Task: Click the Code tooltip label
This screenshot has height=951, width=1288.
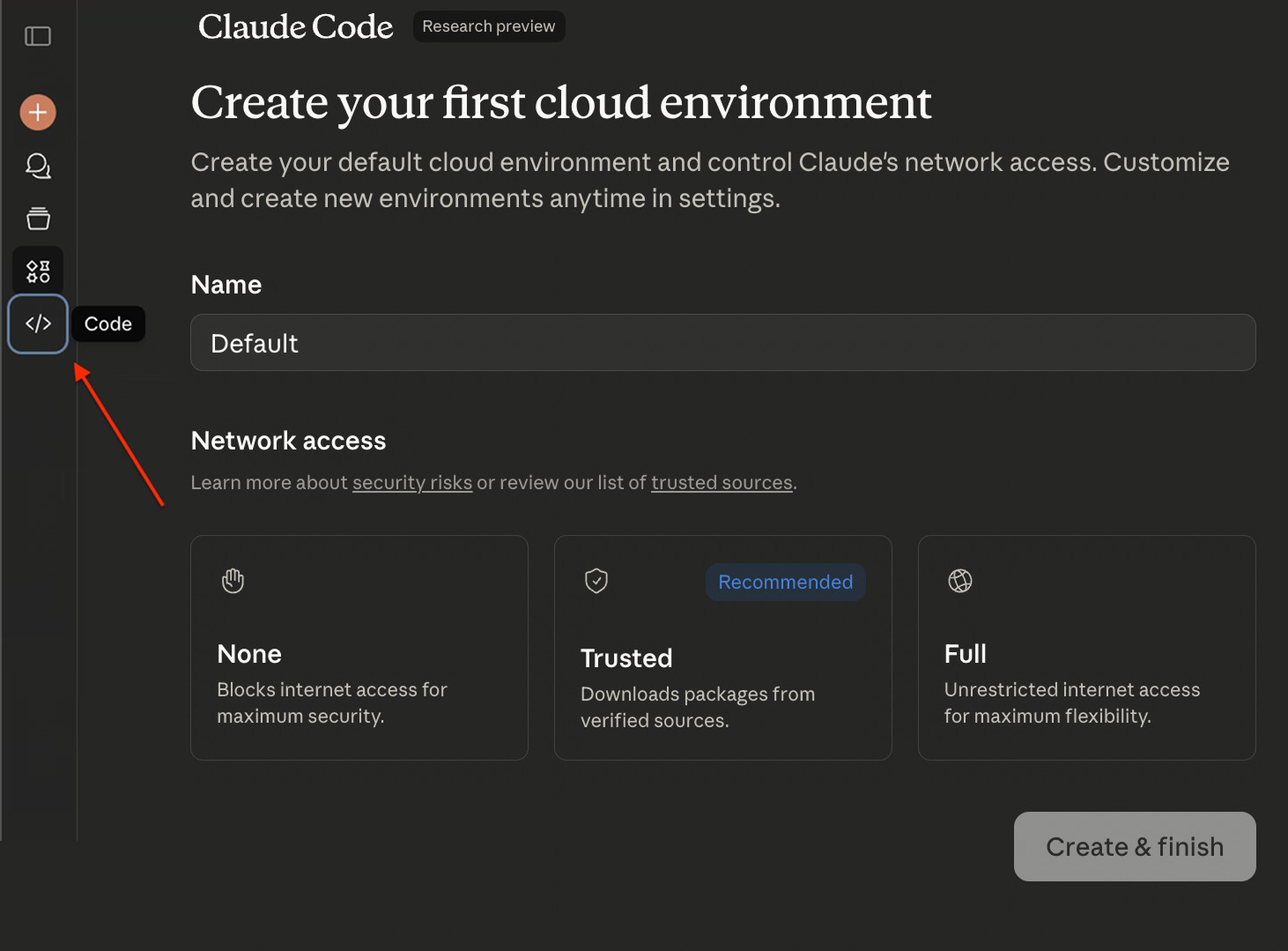Action: coord(108,324)
